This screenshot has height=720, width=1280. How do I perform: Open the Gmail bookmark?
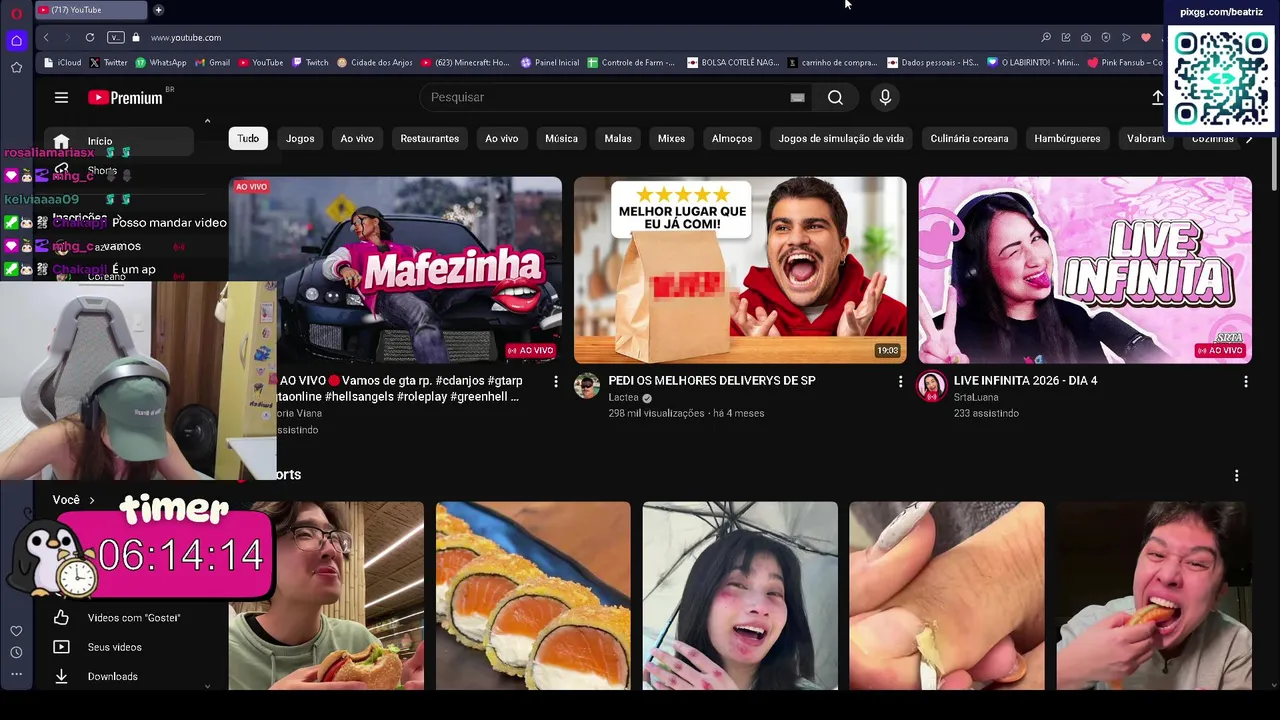[212, 62]
